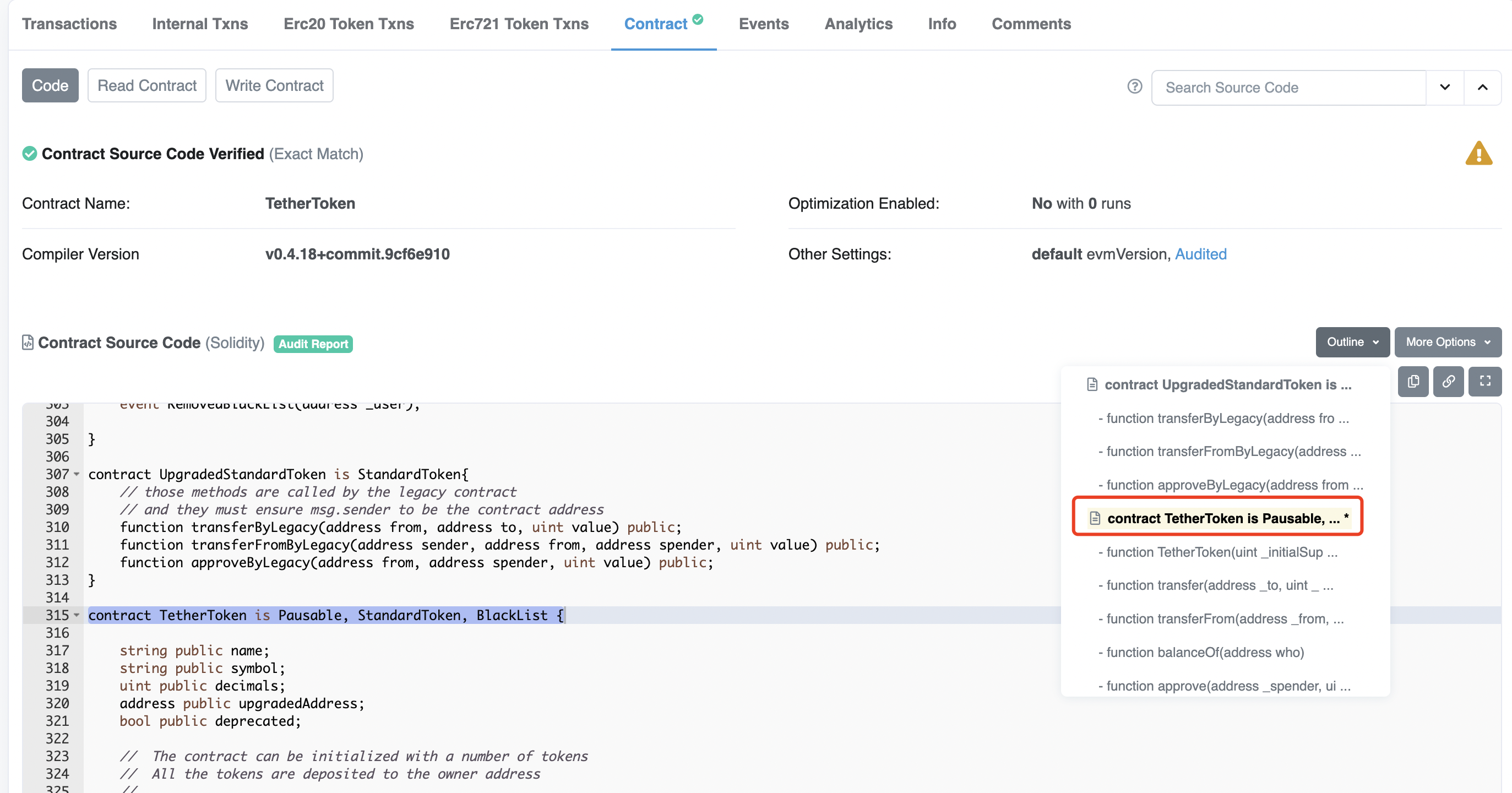Click code line 'bool public deprecated;'
Screen dimensions: 1512x793
click(210, 721)
